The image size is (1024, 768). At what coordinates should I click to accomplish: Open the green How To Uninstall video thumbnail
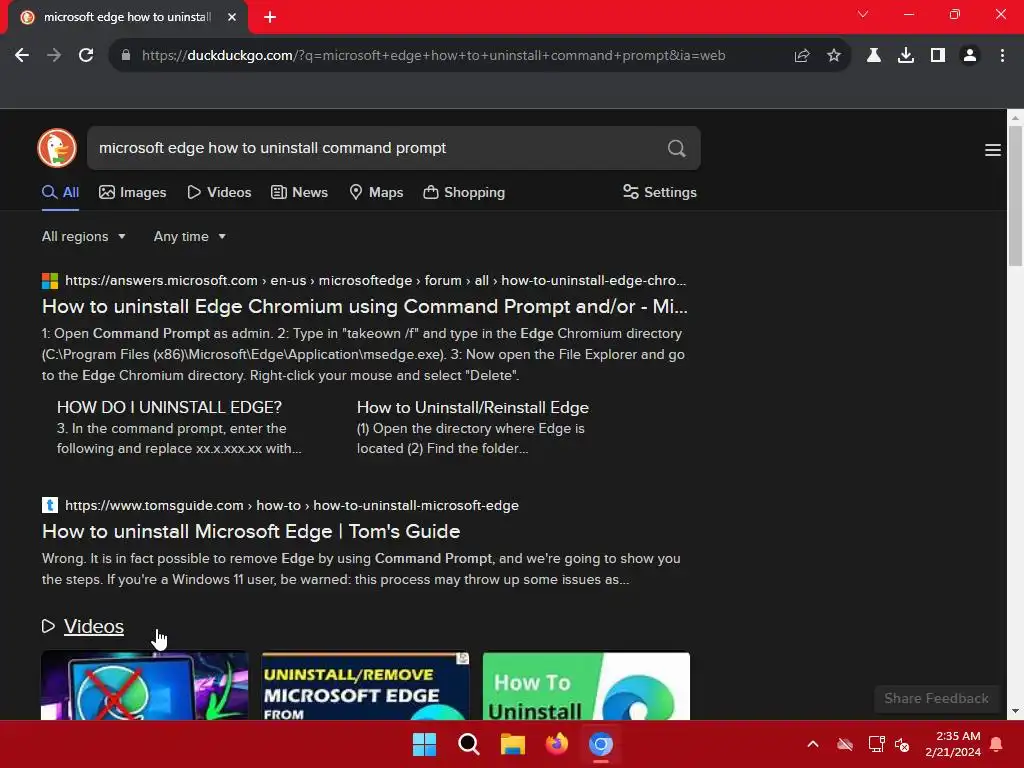[586, 686]
